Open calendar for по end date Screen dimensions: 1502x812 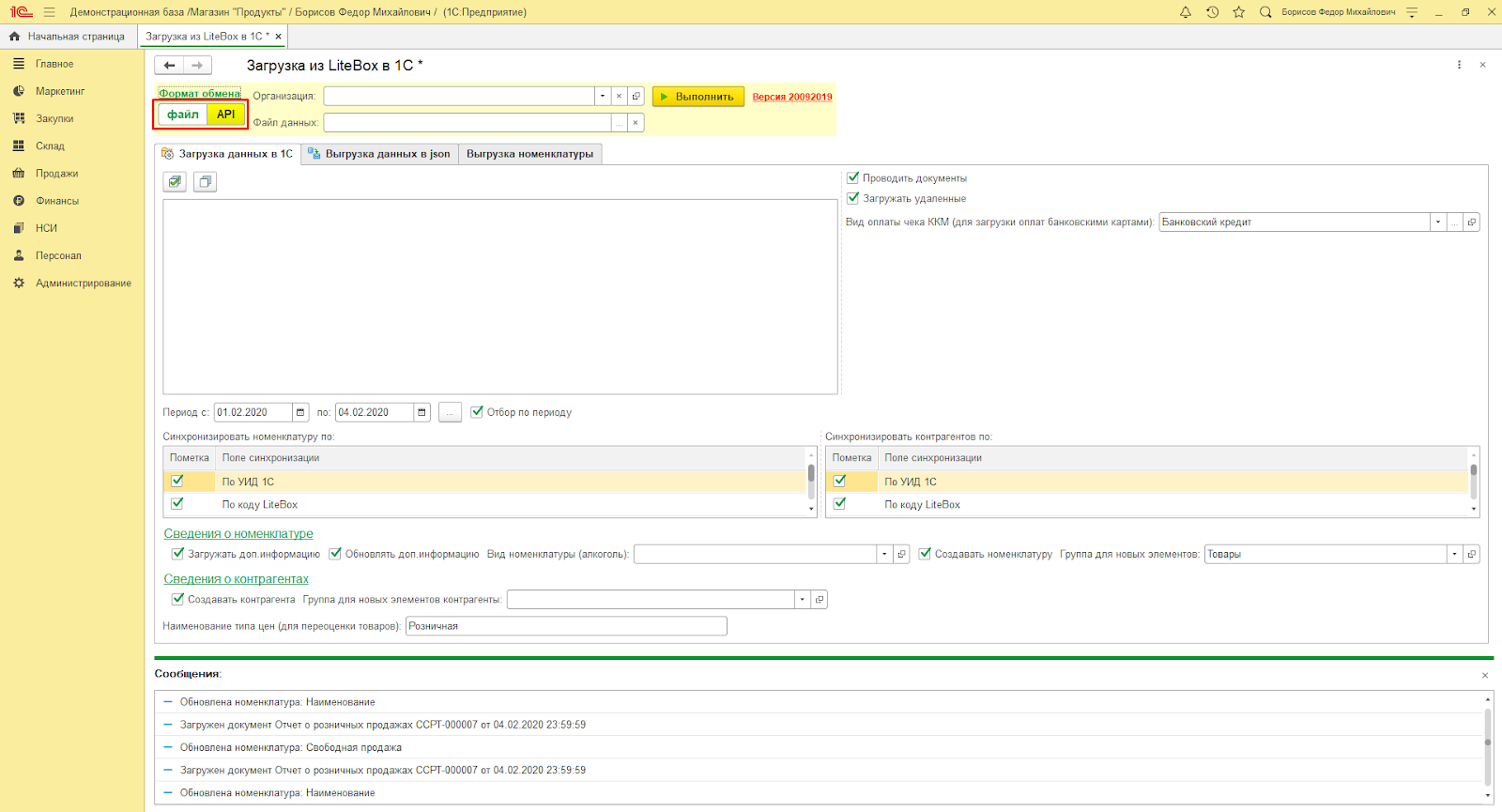421,412
